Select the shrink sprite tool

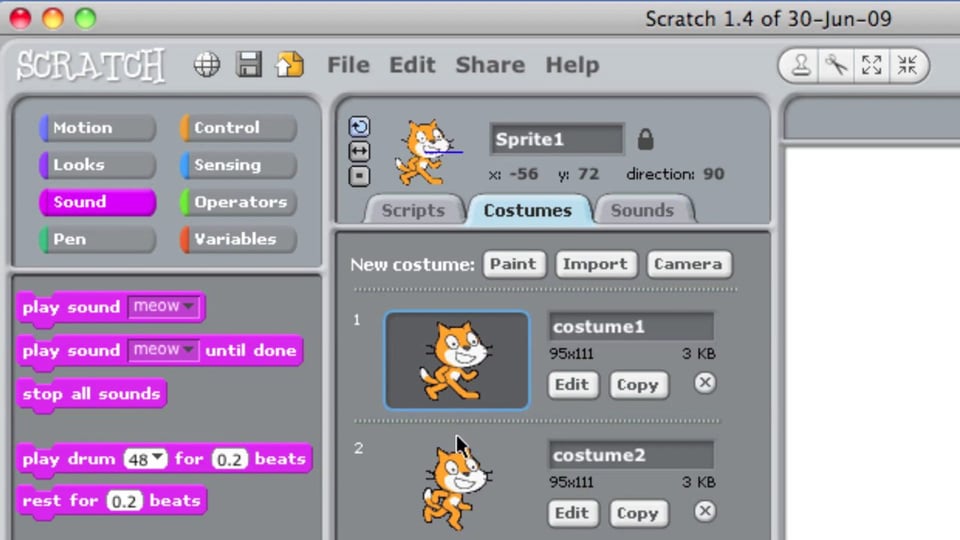coord(907,65)
